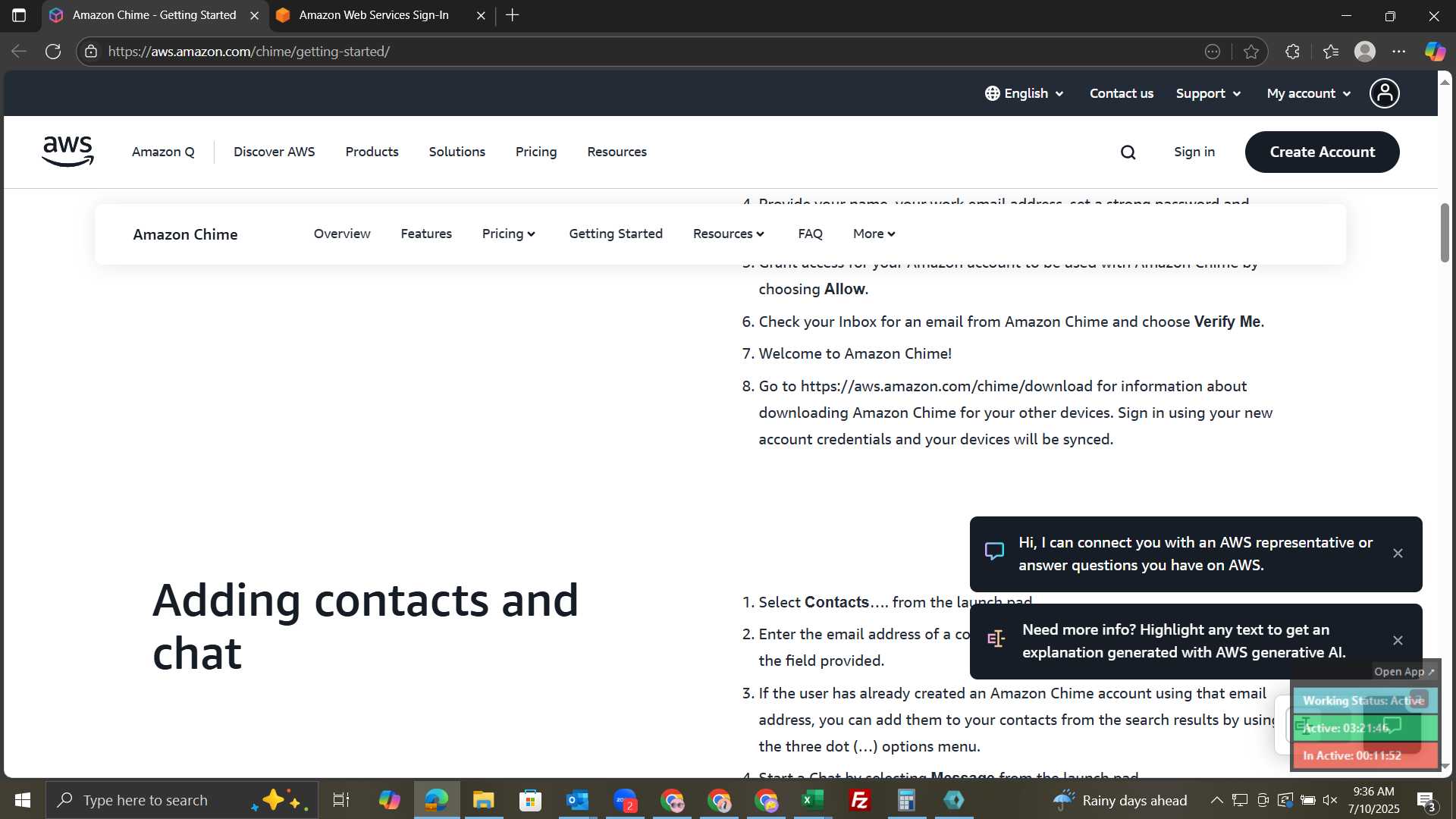Close the Amazon Web Services Sign-In tab
Image resolution: width=1456 pixels, height=819 pixels.
(481, 15)
